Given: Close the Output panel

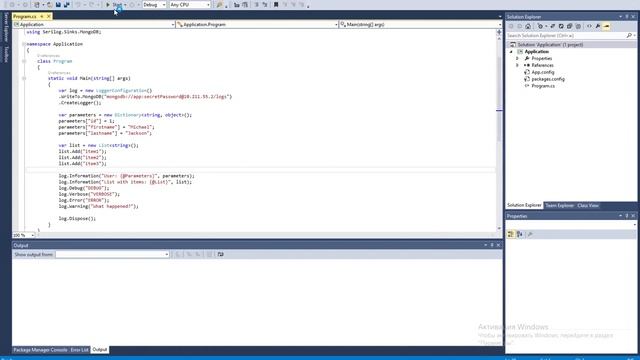Looking at the screenshot, I should 498,245.
